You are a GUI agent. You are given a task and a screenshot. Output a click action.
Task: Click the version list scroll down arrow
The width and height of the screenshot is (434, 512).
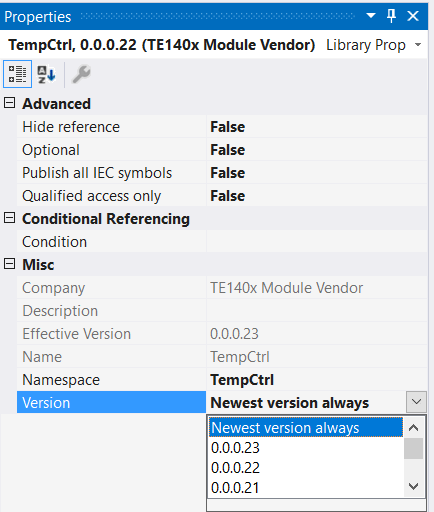(x=413, y=487)
